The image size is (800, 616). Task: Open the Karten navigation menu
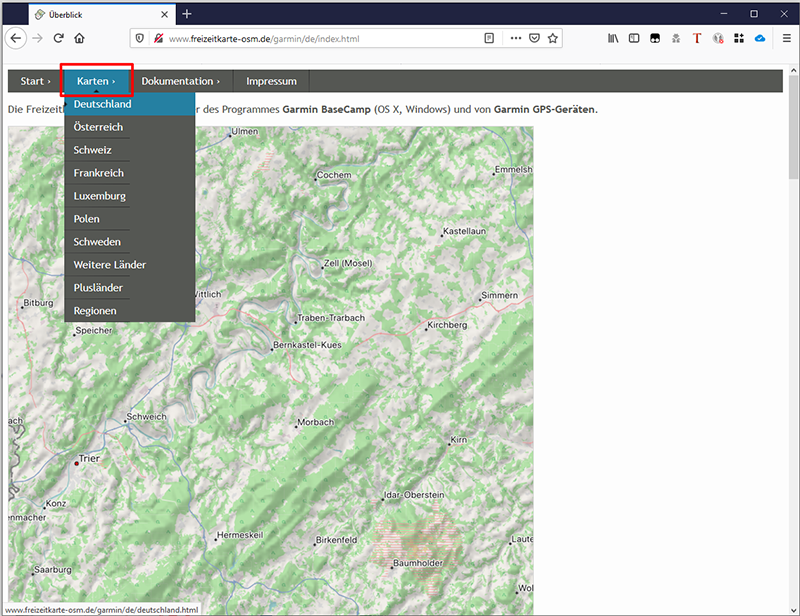96,81
